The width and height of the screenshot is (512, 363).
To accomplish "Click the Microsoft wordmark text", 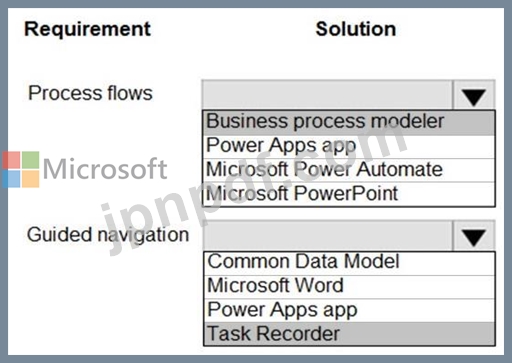I will click(105, 169).
